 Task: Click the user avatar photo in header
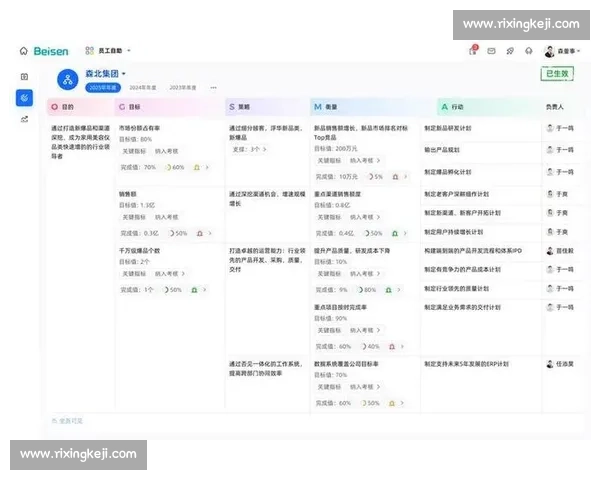click(549, 51)
